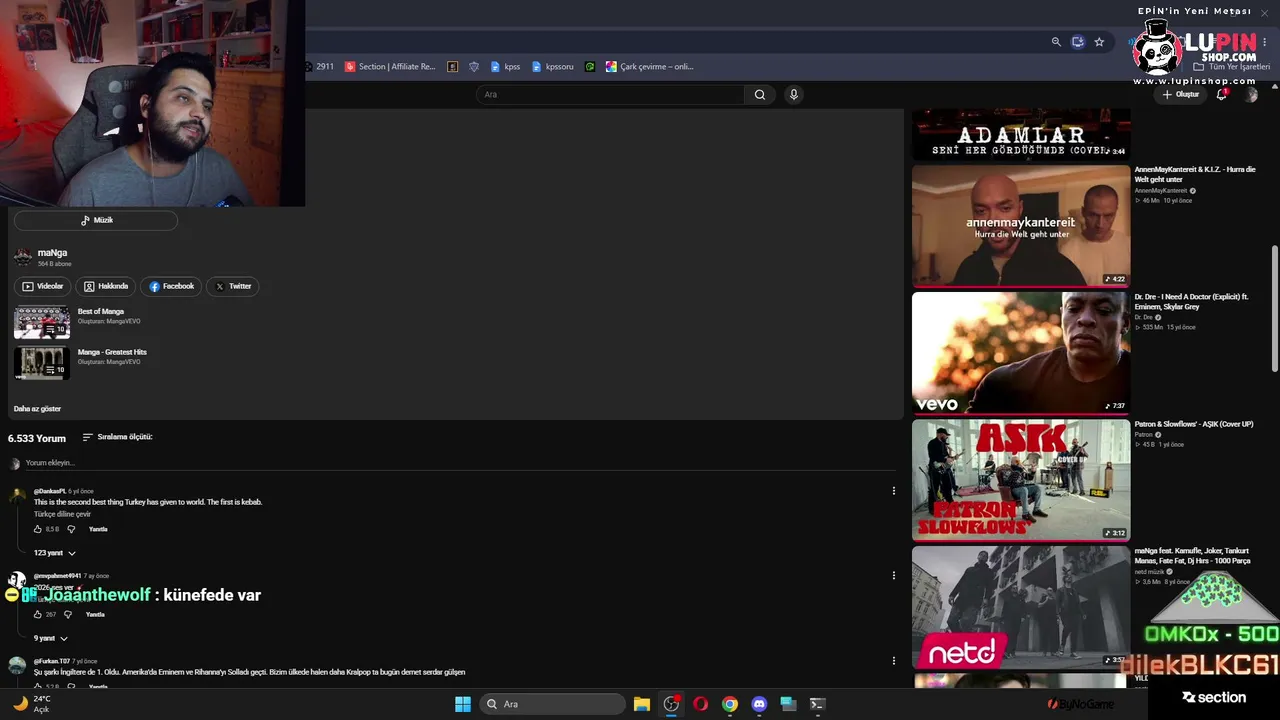Open the Section Affiliate bookmark
The width and height of the screenshot is (1280, 720).
click(x=390, y=67)
